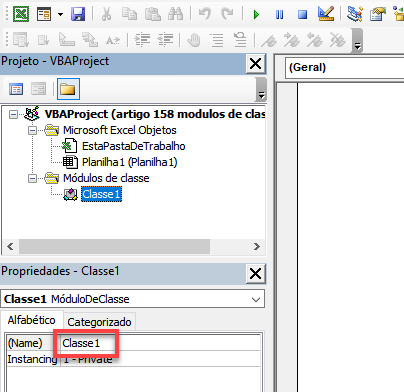The width and height of the screenshot is (404, 392).
Task: Stop execution with the Reset square button
Action: point(302,14)
